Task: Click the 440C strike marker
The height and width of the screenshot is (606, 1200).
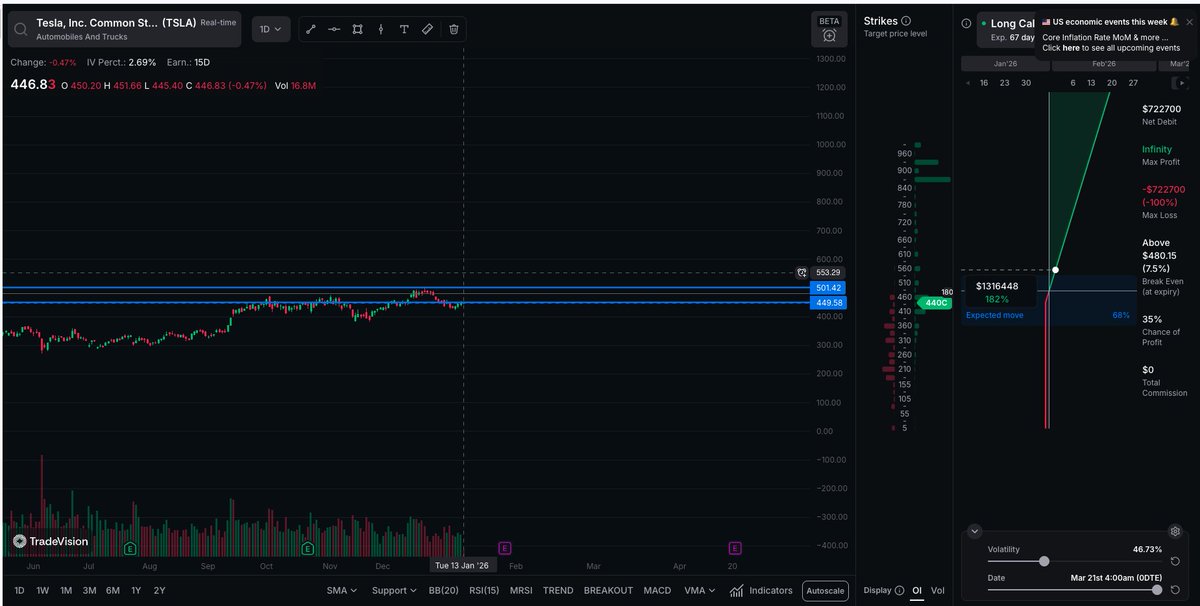Action: [x=936, y=303]
